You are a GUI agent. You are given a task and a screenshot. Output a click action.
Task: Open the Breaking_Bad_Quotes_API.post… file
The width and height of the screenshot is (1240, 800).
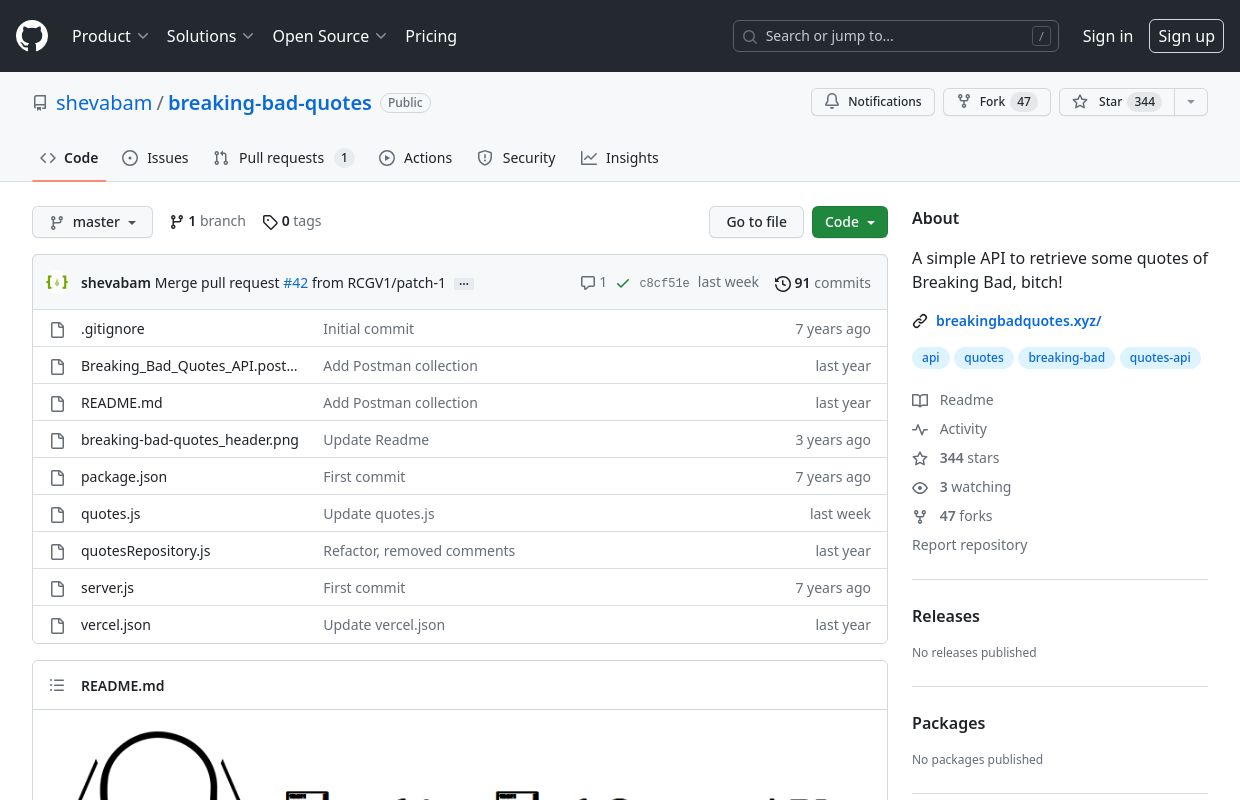[x=189, y=366]
